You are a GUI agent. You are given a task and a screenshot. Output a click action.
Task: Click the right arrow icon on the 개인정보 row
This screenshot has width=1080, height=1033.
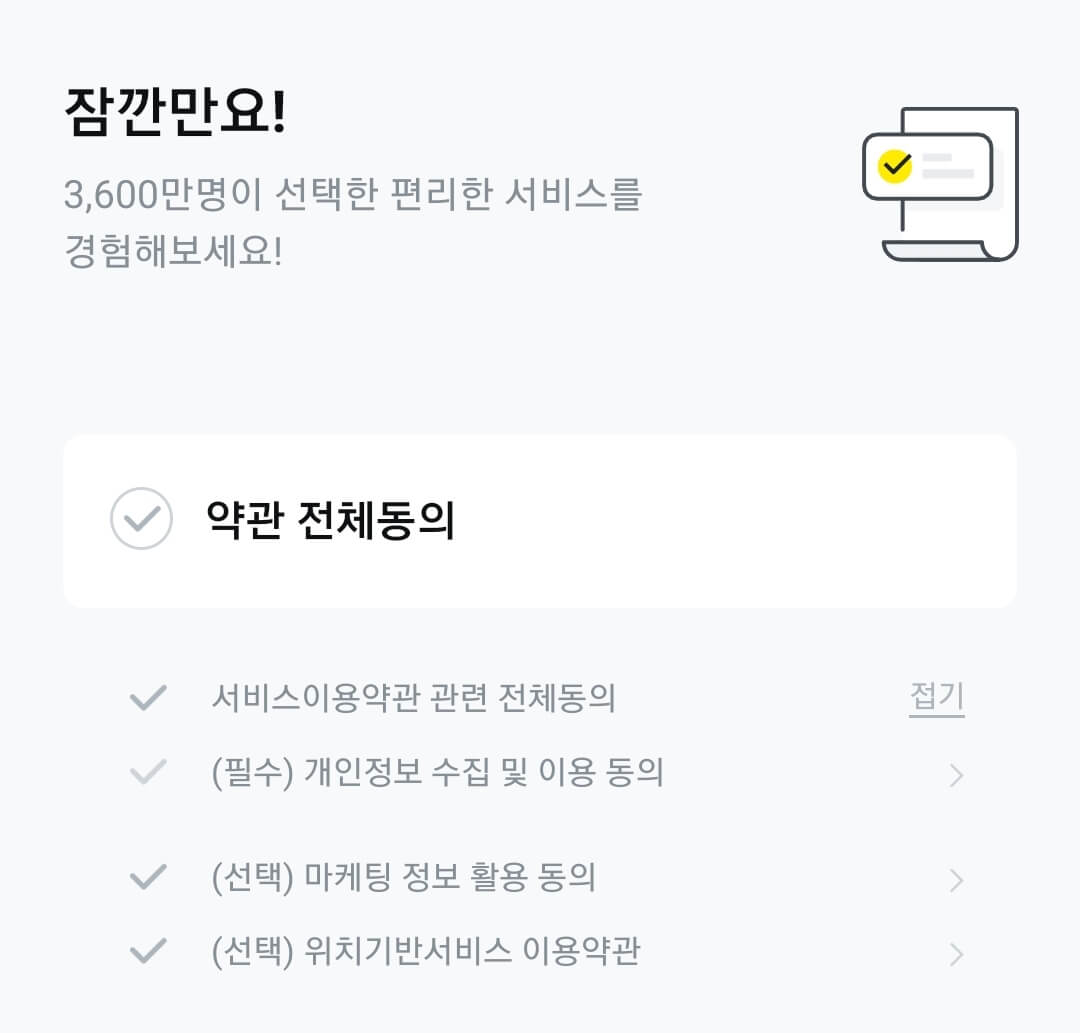point(958,774)
